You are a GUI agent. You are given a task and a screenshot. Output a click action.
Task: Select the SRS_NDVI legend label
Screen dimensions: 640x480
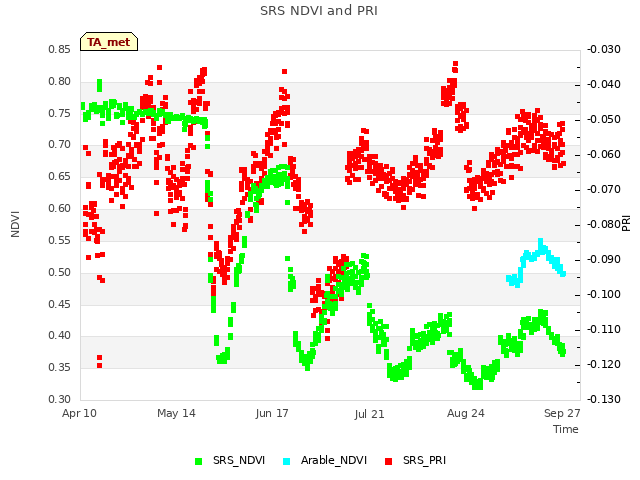point(239,460)
